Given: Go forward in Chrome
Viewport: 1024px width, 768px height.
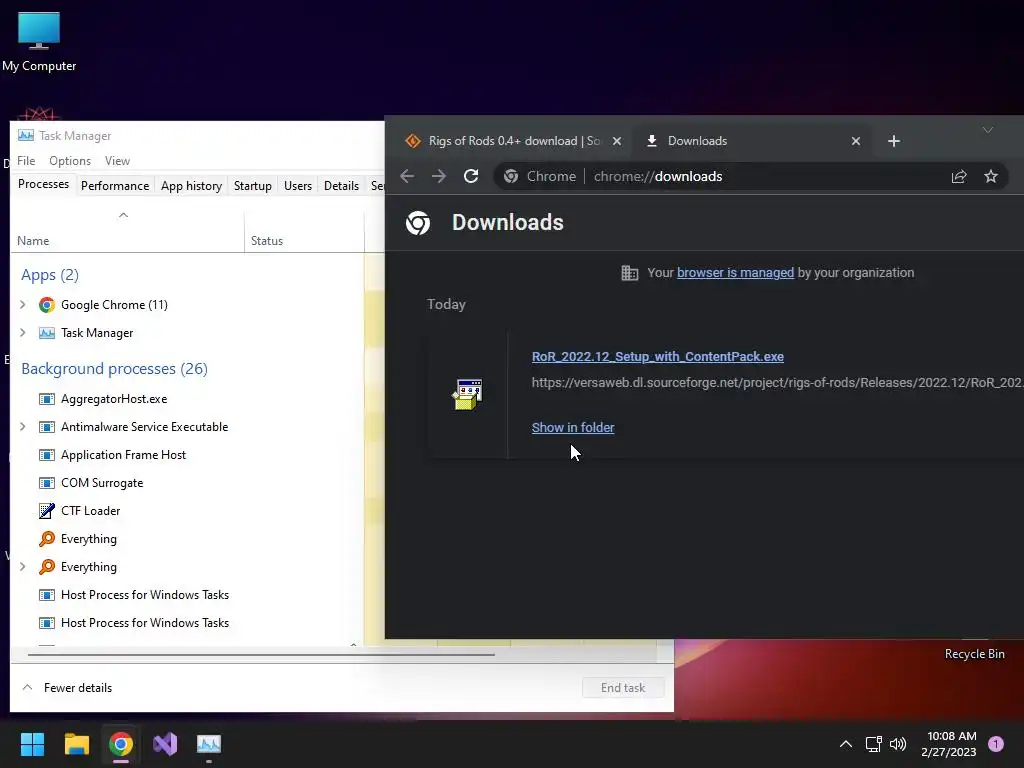Looking at the screenshot, I should [439, 176].
